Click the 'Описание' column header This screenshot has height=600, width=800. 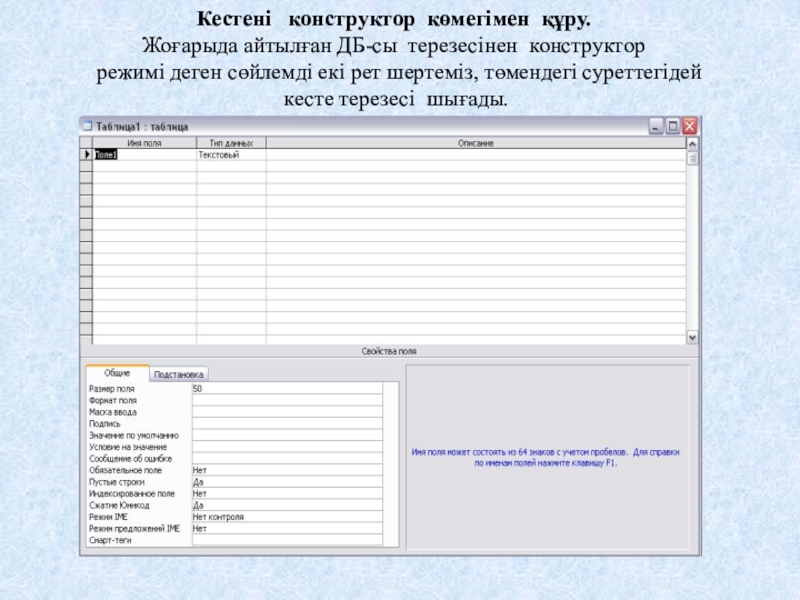pyautogui.click(x=476, y=143)
